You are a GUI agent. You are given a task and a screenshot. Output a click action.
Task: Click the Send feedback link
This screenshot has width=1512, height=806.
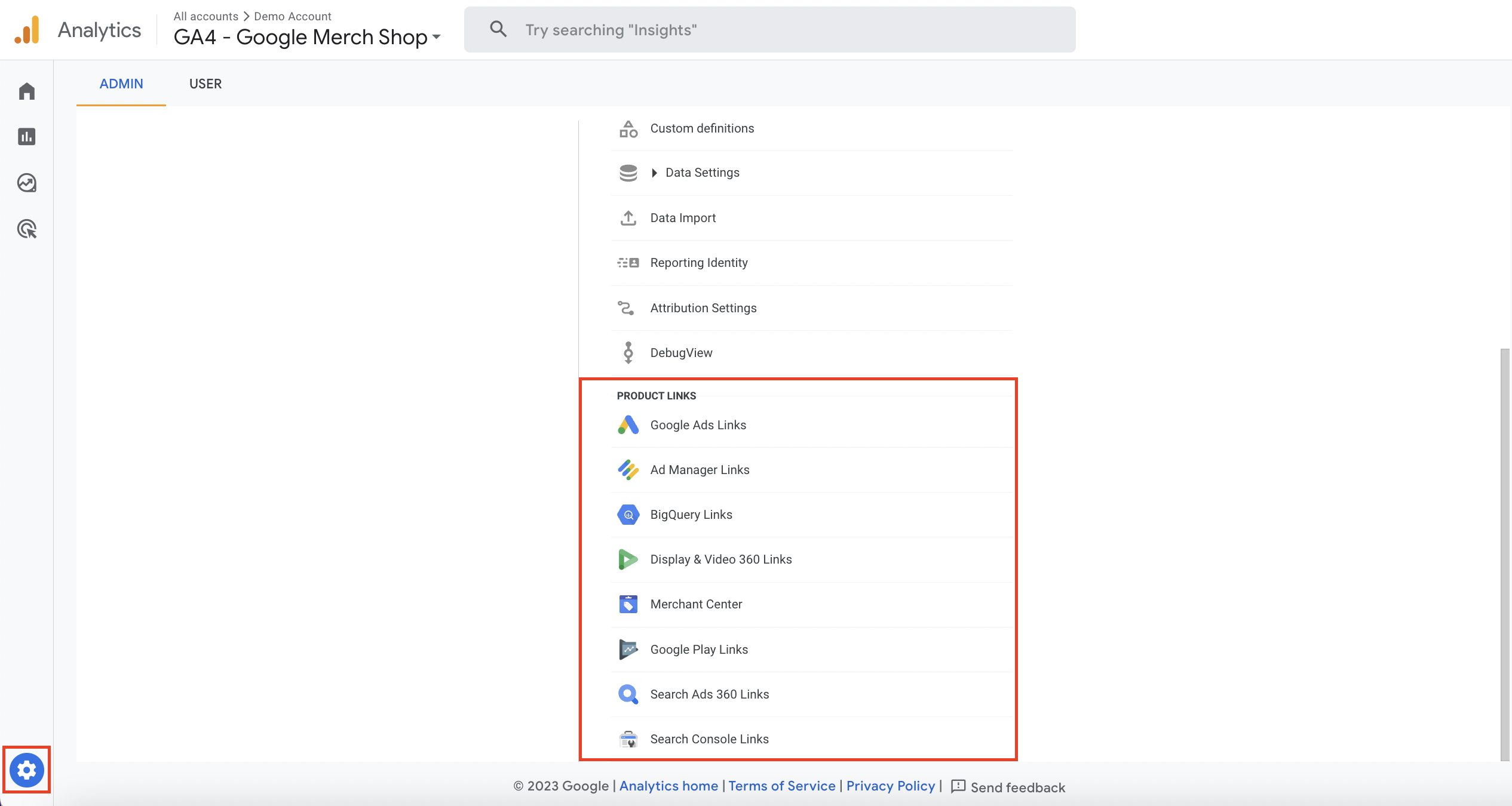click(1018, 787)
